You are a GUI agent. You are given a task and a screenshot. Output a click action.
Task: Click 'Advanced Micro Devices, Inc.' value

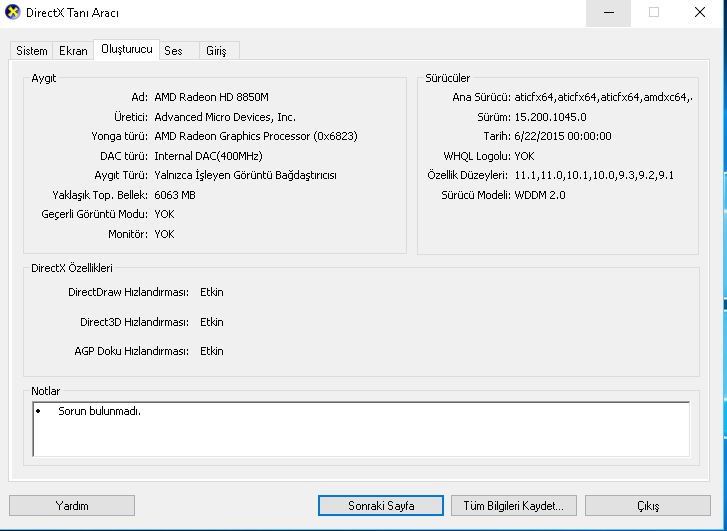click(225, 117)
